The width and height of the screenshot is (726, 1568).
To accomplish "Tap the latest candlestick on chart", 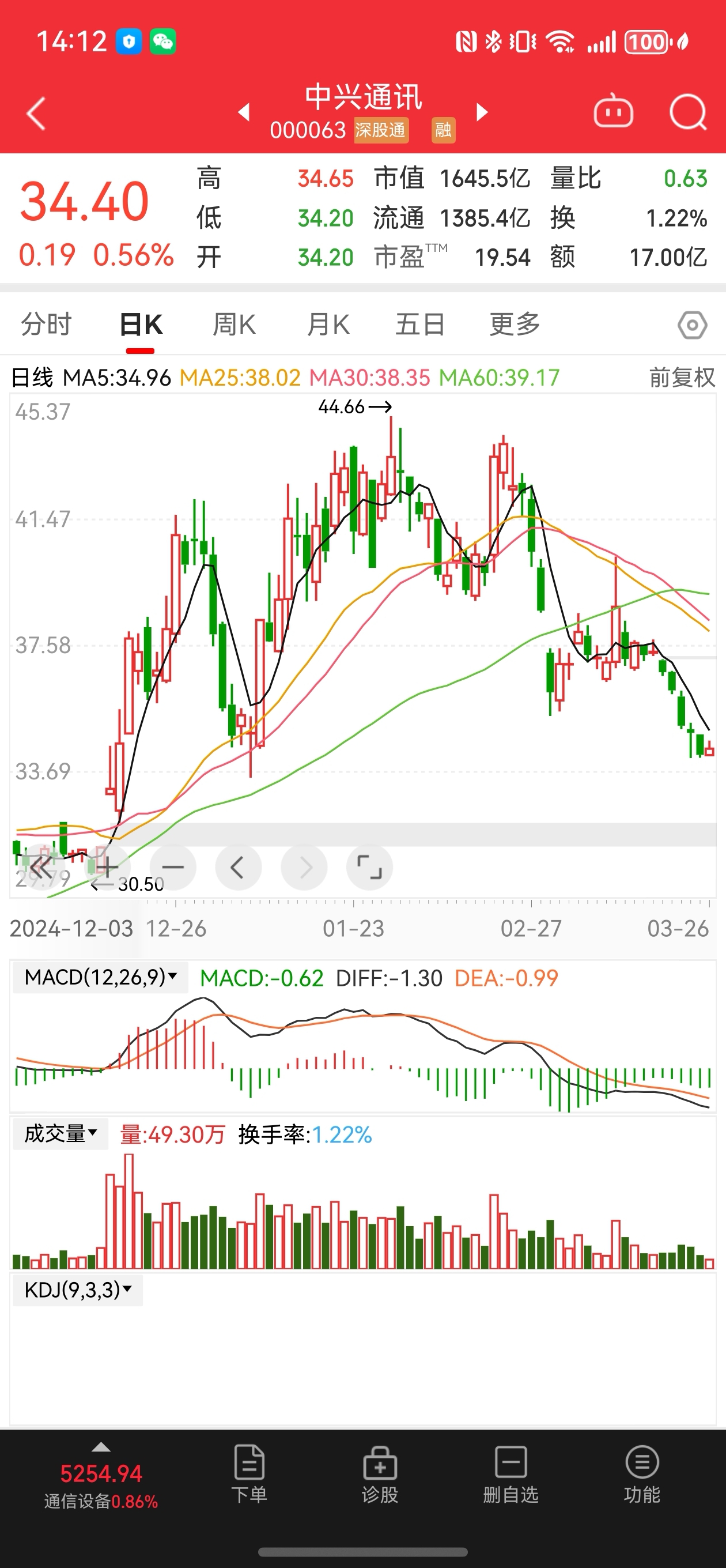I will click(709, 748).
